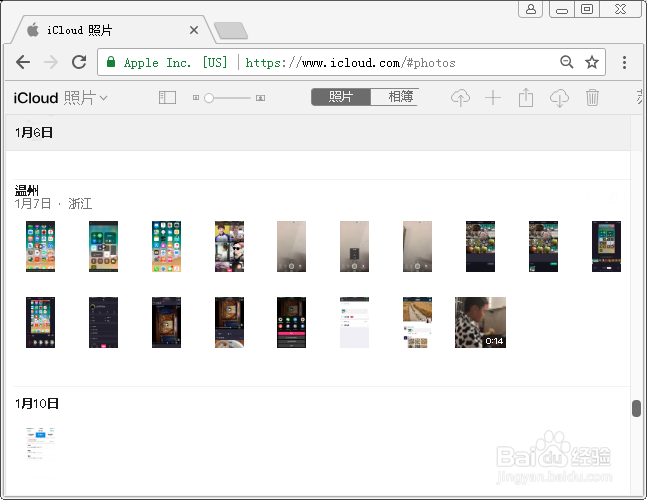Click the vertical scrollbar handle

636,408
